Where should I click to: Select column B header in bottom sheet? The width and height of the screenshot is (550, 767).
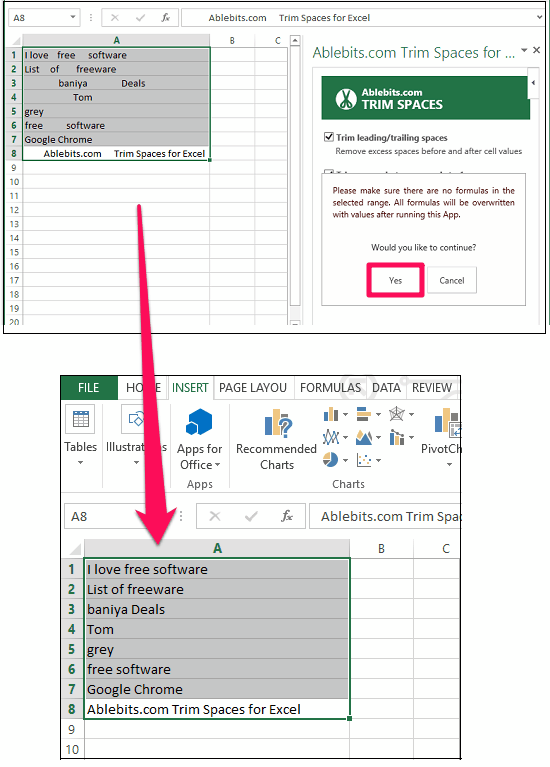click(381, 548)
